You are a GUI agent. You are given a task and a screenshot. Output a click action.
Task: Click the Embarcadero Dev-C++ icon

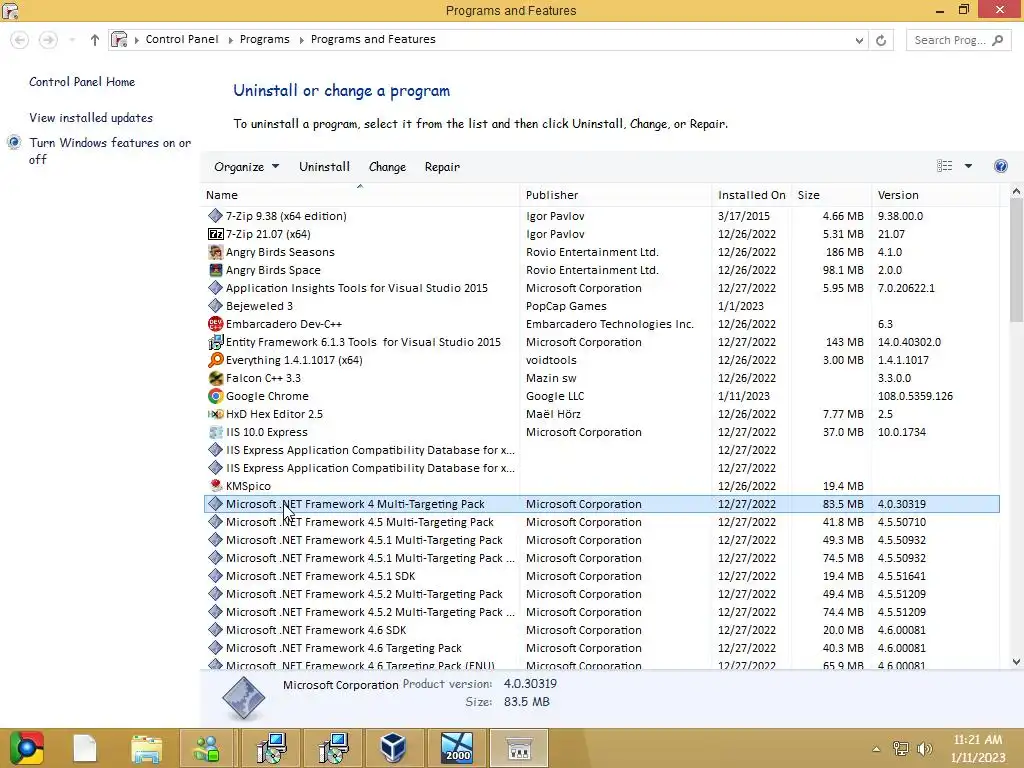coord(216,324)
